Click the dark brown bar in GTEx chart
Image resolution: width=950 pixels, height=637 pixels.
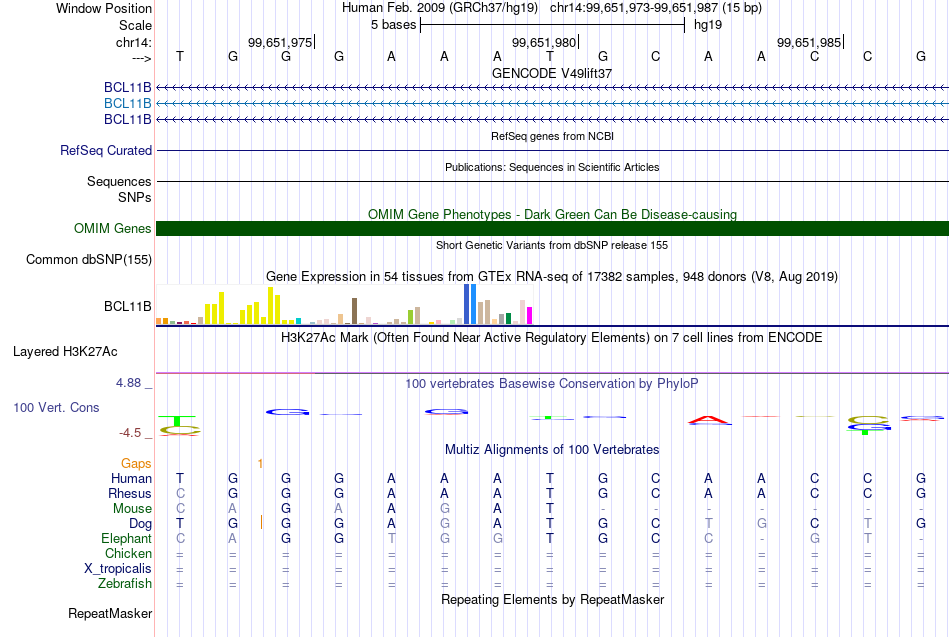coord(354,311)
